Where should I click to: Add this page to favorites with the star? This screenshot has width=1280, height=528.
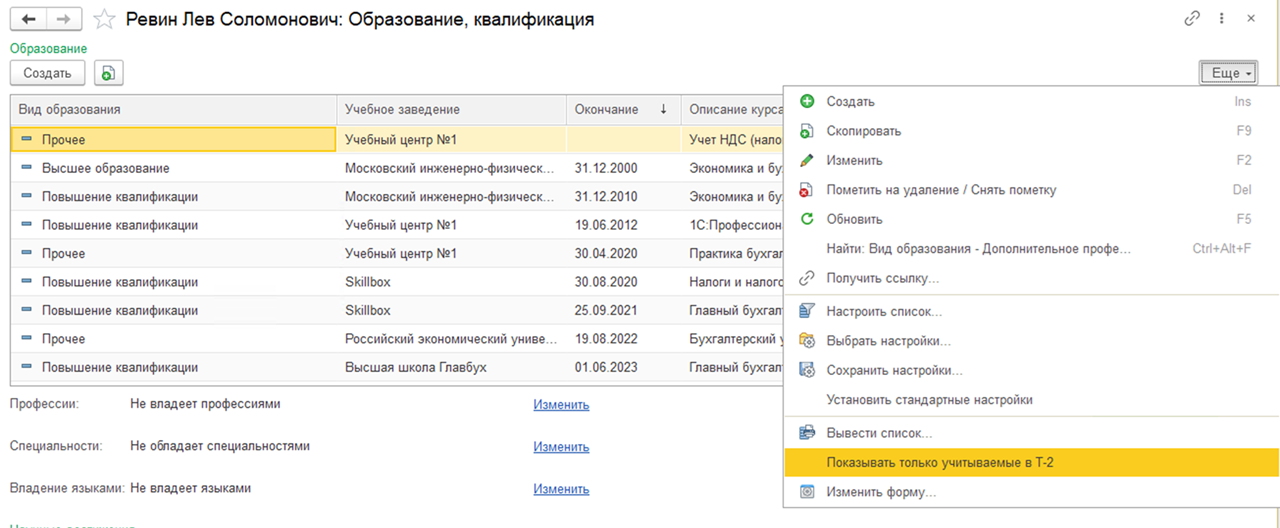click(x=103, y=19)
